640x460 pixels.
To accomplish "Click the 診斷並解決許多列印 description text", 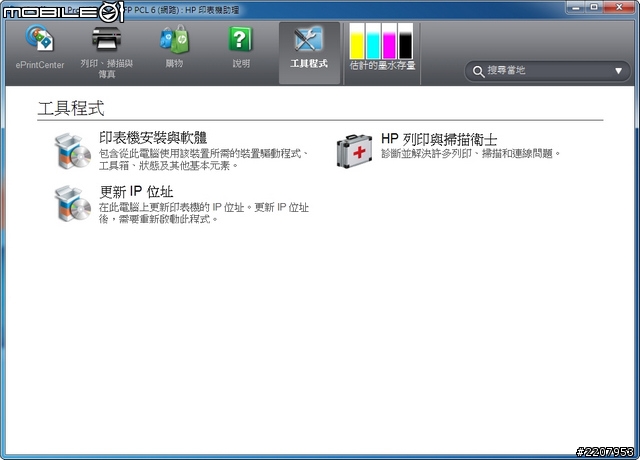I will (x=471, y=154).
